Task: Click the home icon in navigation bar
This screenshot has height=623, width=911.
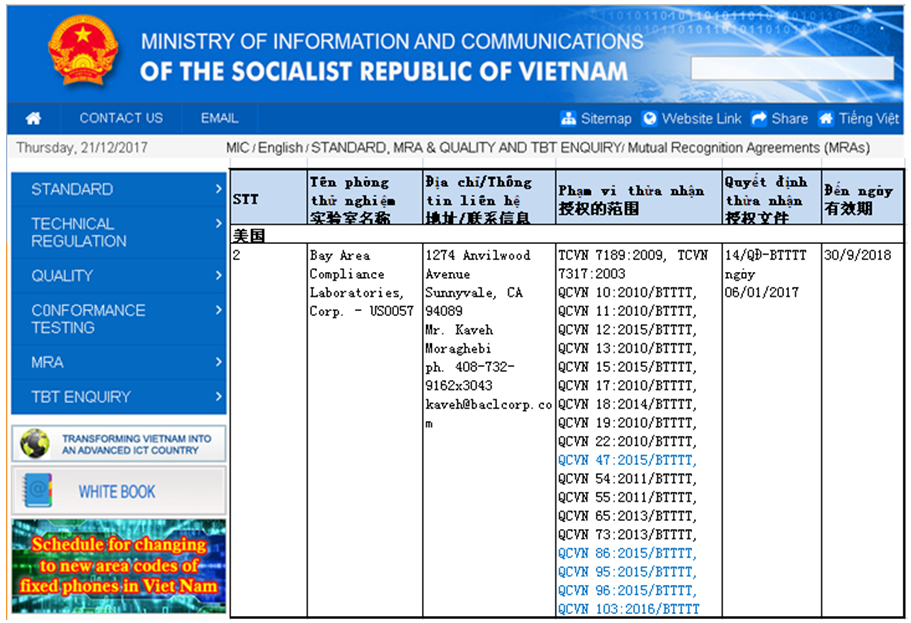Action: pyautogui.click(x=34, y=119)
